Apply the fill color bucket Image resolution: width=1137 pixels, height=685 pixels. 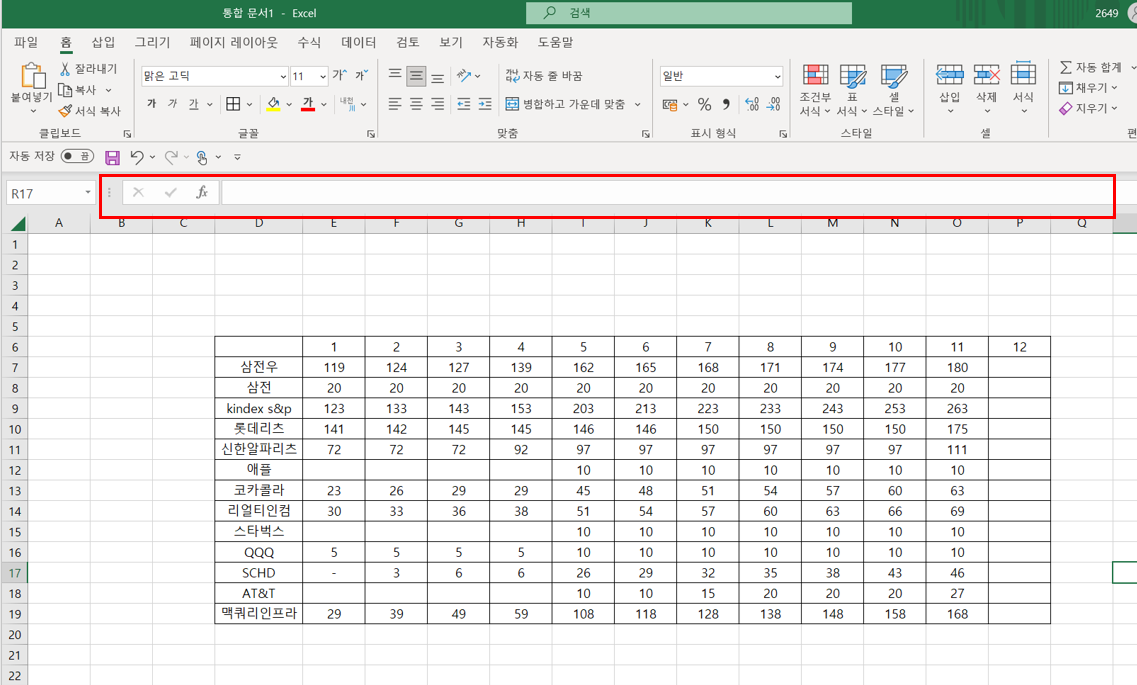[273, 104]
